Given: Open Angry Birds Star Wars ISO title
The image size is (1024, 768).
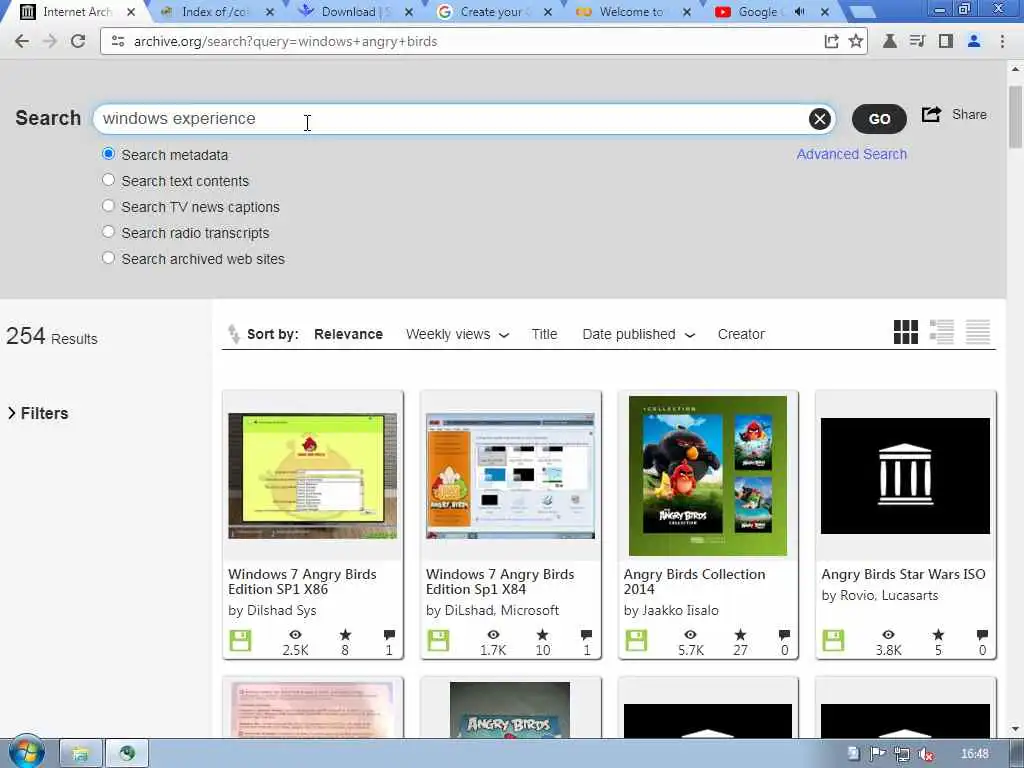Looking at the screenshot, I should (x=903, y=574).
